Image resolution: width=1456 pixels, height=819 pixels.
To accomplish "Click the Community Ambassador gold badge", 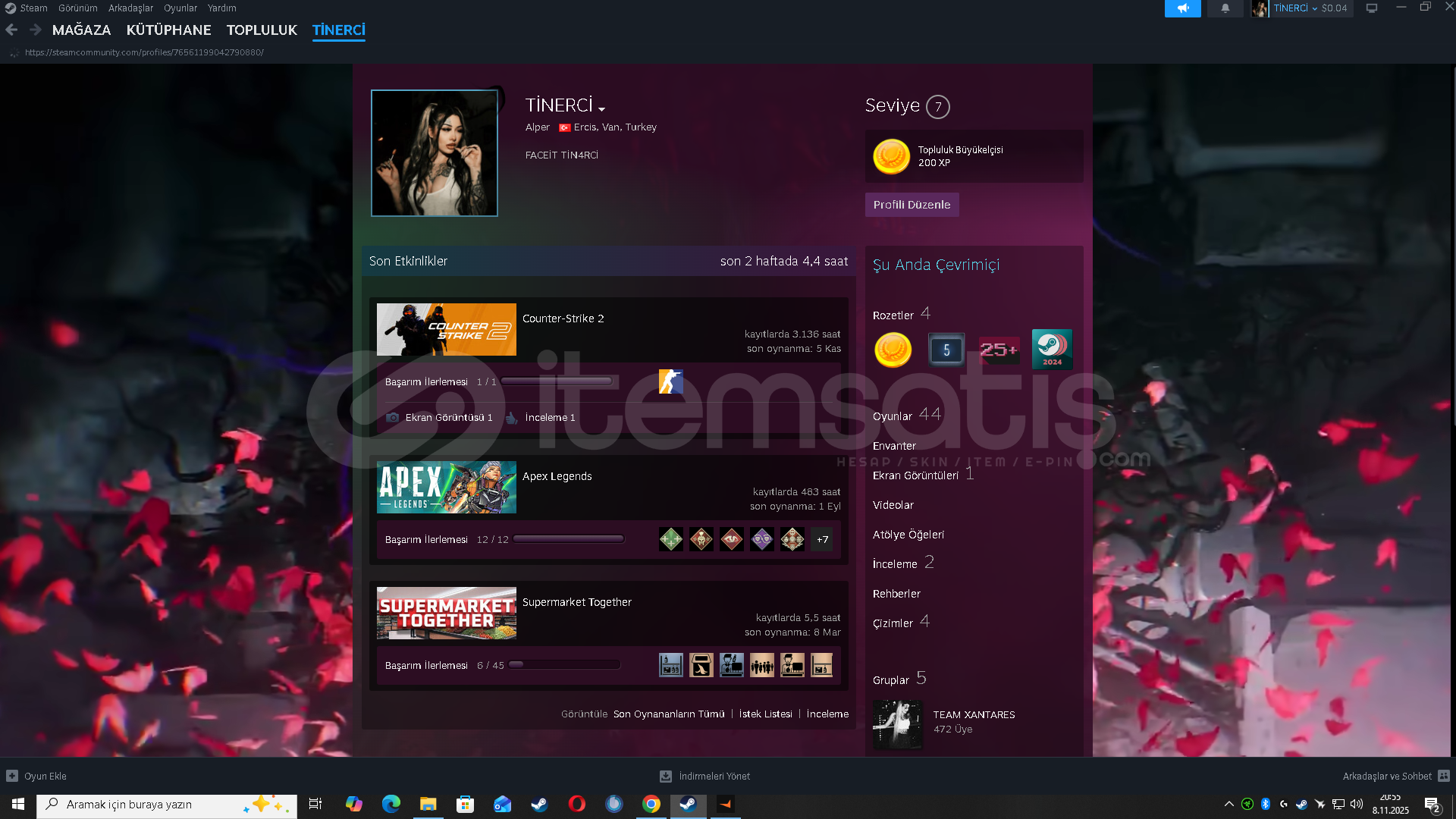I will click(x=893, y=350).
